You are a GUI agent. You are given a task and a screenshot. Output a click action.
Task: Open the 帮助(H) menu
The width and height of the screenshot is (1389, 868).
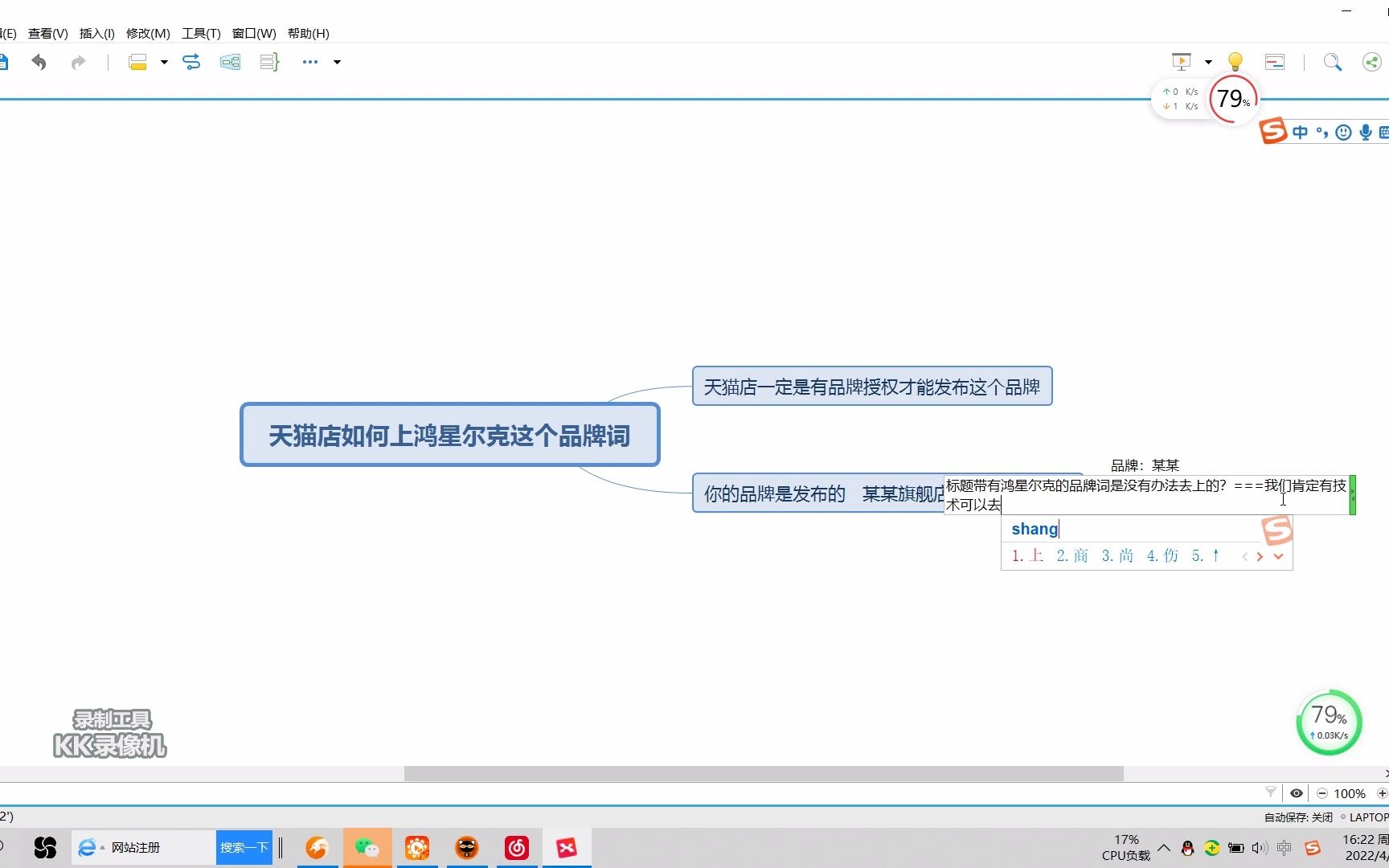click(x=309, y=33)
